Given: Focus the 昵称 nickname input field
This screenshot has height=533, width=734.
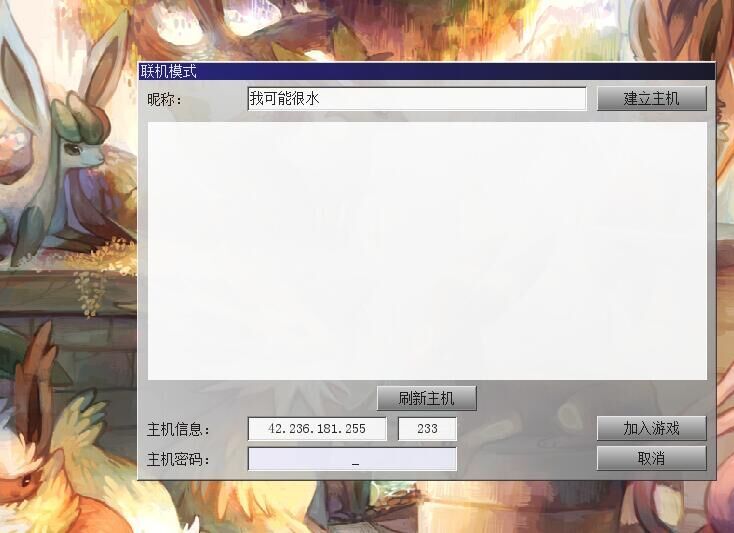Looking at the screenshot, I should coord(417,99).
